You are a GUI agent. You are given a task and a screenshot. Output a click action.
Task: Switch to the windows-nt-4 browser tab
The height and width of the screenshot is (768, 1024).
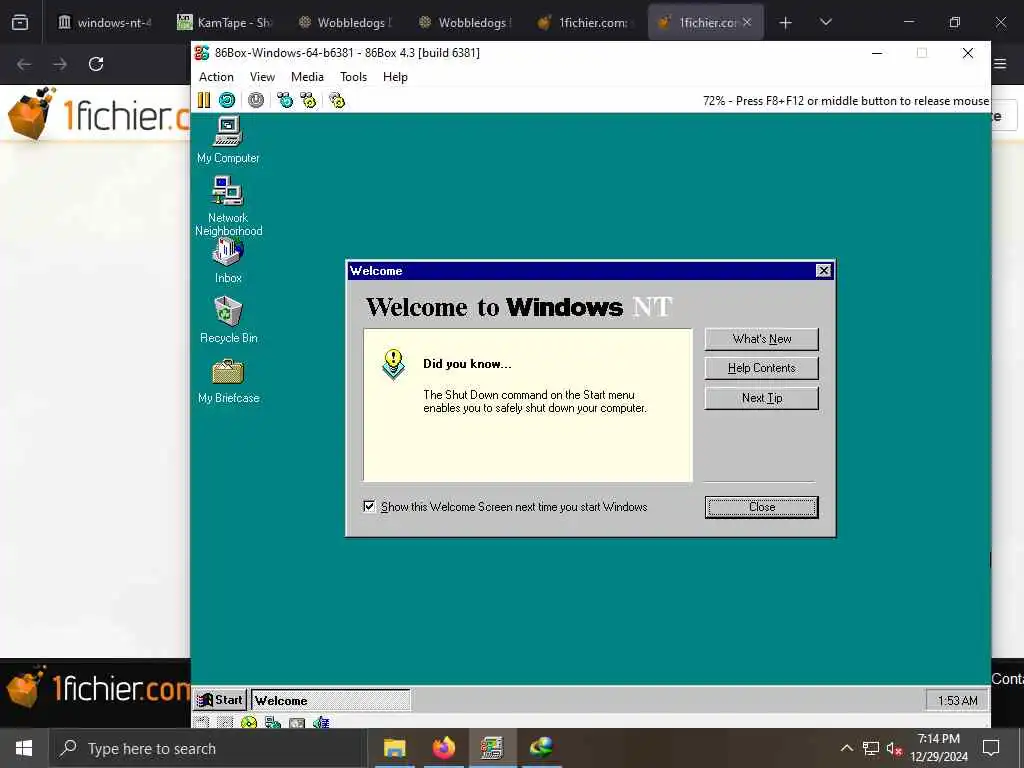point(104,22)
